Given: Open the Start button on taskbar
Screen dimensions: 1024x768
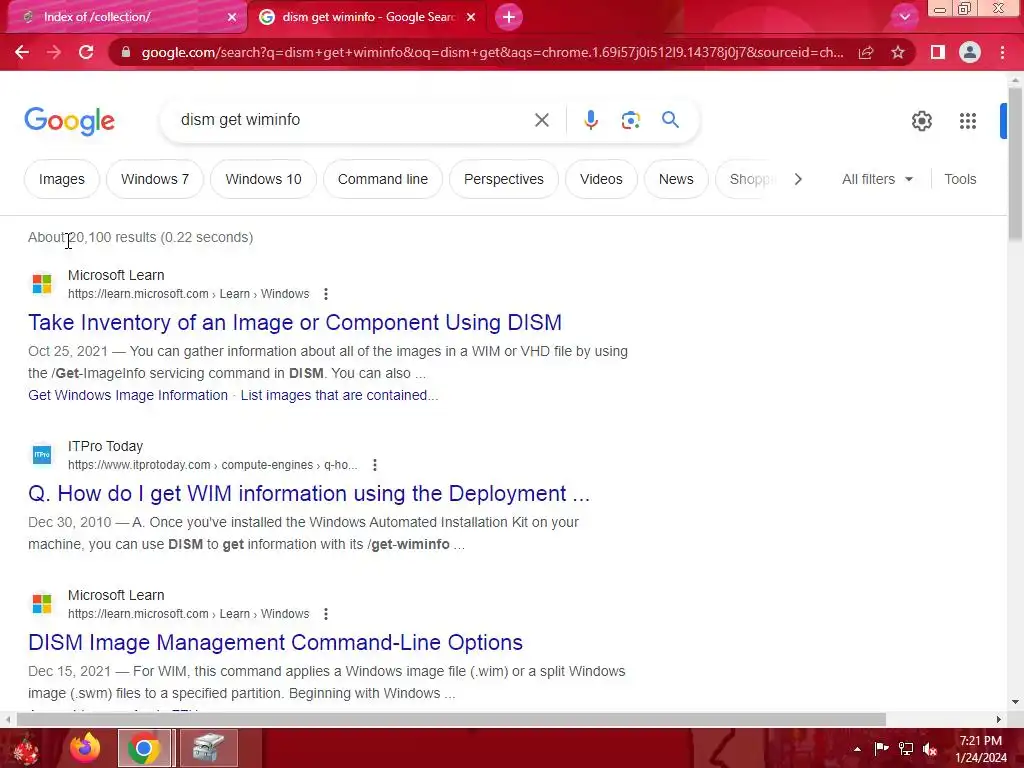Looking at the screenshot, I should pyautogui.click(x=25, y=748).
